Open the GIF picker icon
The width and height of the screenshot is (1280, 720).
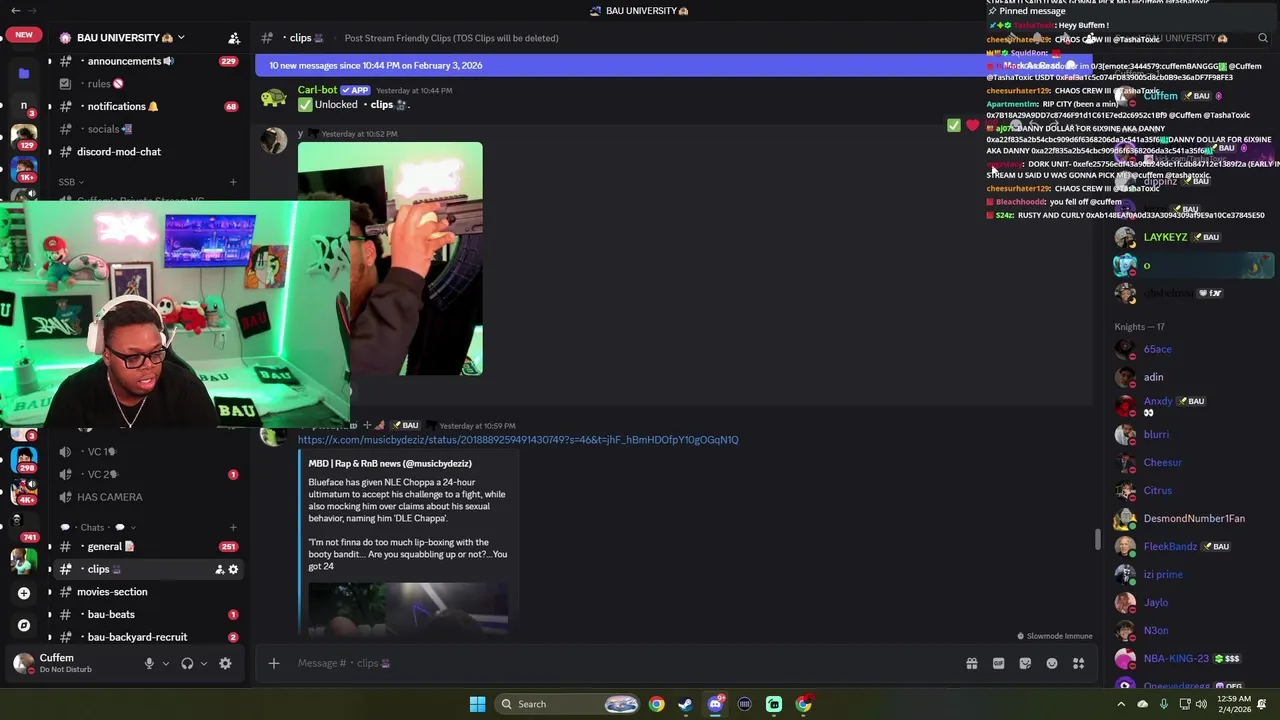tap(998, 663)
